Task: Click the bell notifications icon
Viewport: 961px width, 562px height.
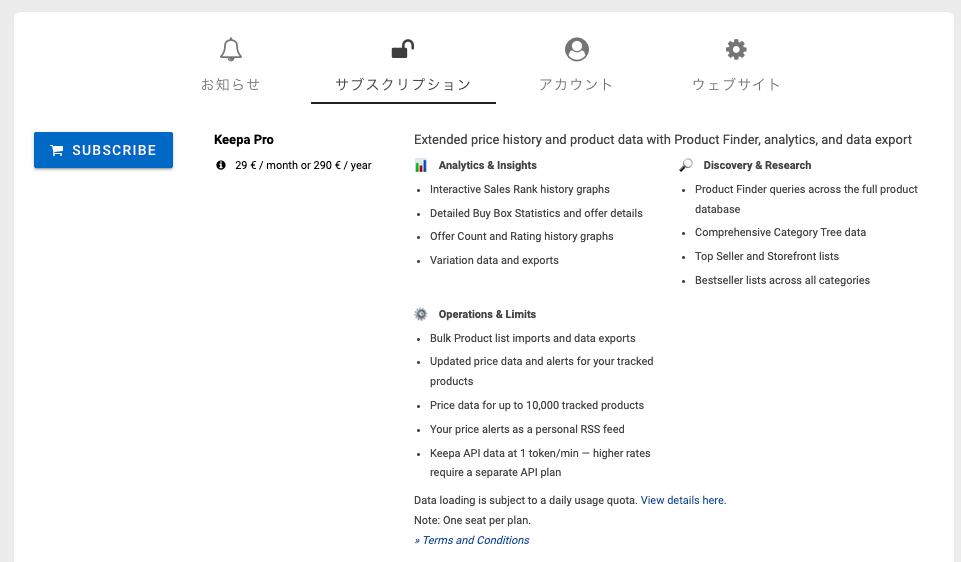Action: [231, 50]
